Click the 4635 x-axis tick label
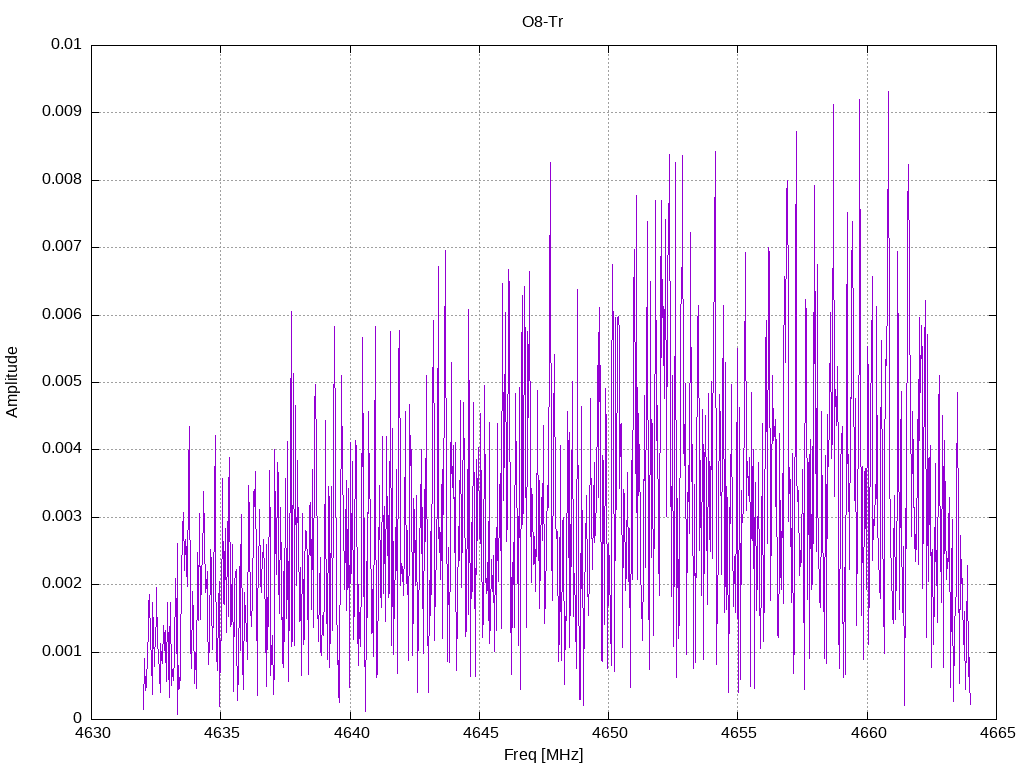 (x=221, y=733)
